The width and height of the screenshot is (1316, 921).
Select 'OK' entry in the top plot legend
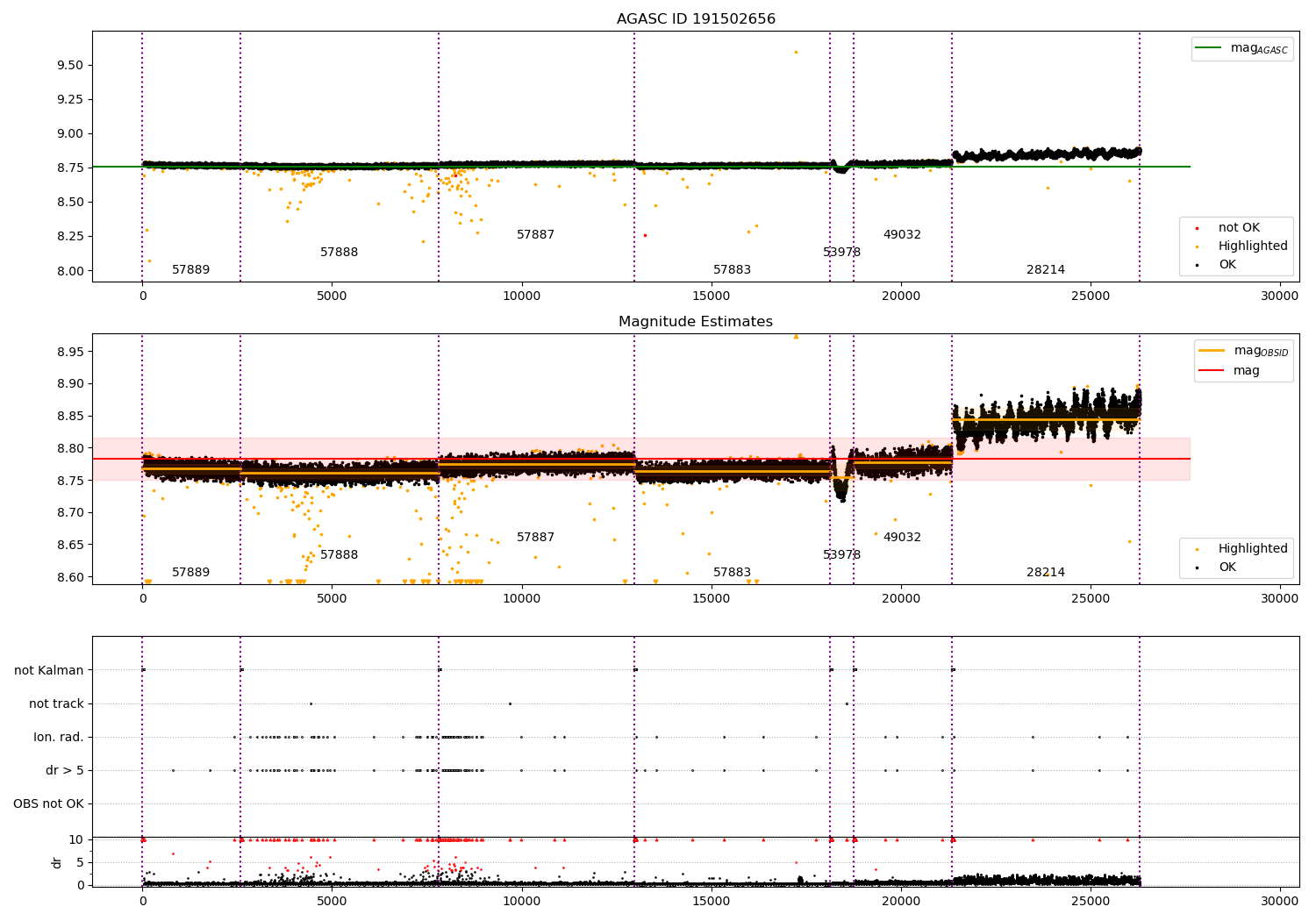coord(1227,265)
